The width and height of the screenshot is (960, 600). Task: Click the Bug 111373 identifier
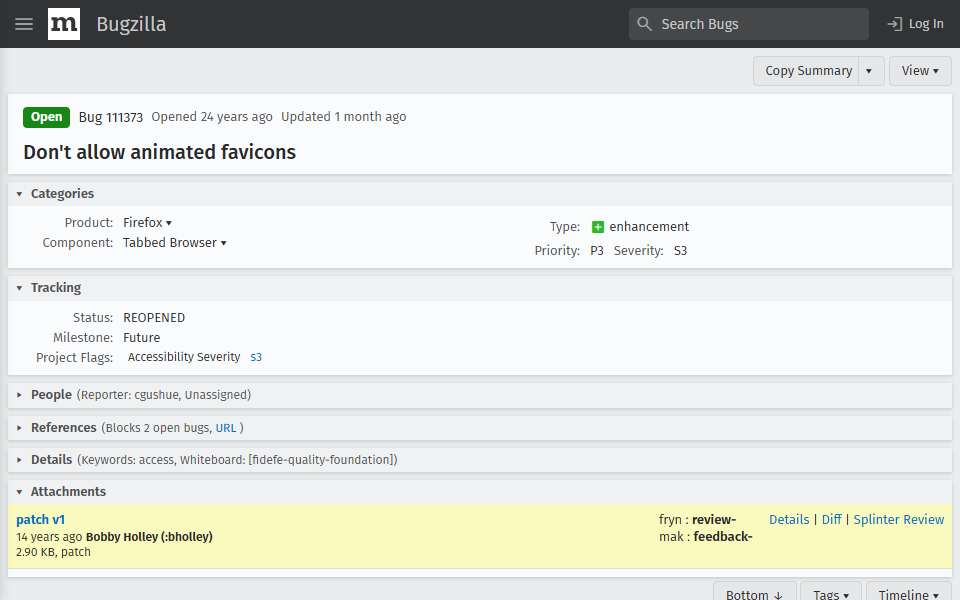tap(111, 117)
